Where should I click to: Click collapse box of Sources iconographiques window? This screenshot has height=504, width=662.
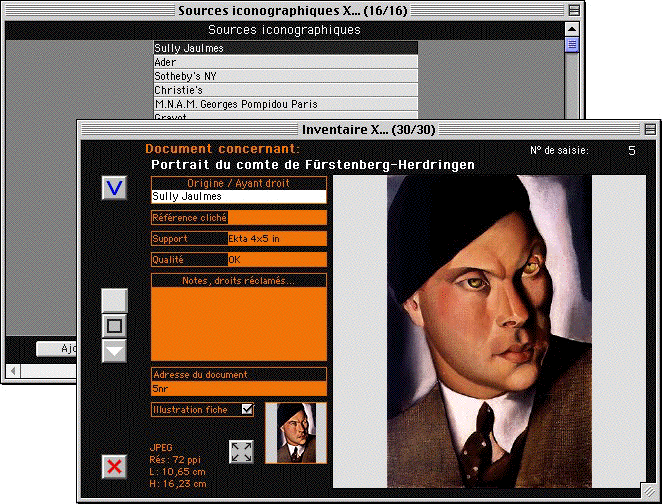pyautogui.click(x=574, y=10)
